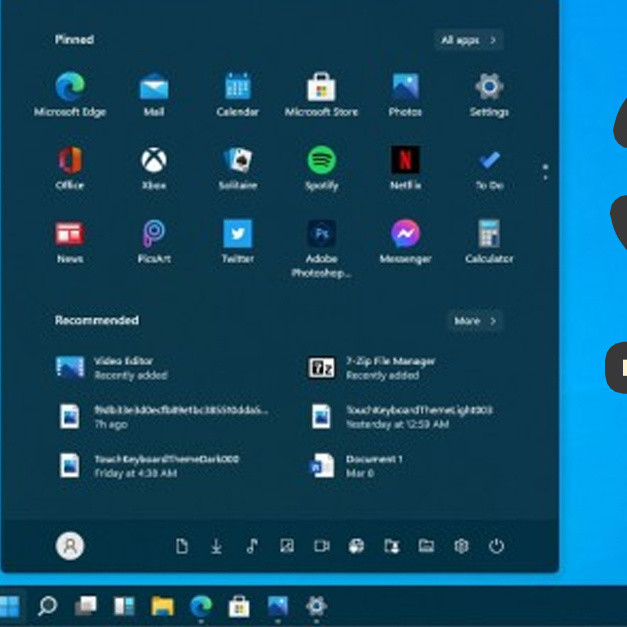The height and width of the screenshot is (627, 627).
Task: Open the Calendar app
Action: pos(238,94)
